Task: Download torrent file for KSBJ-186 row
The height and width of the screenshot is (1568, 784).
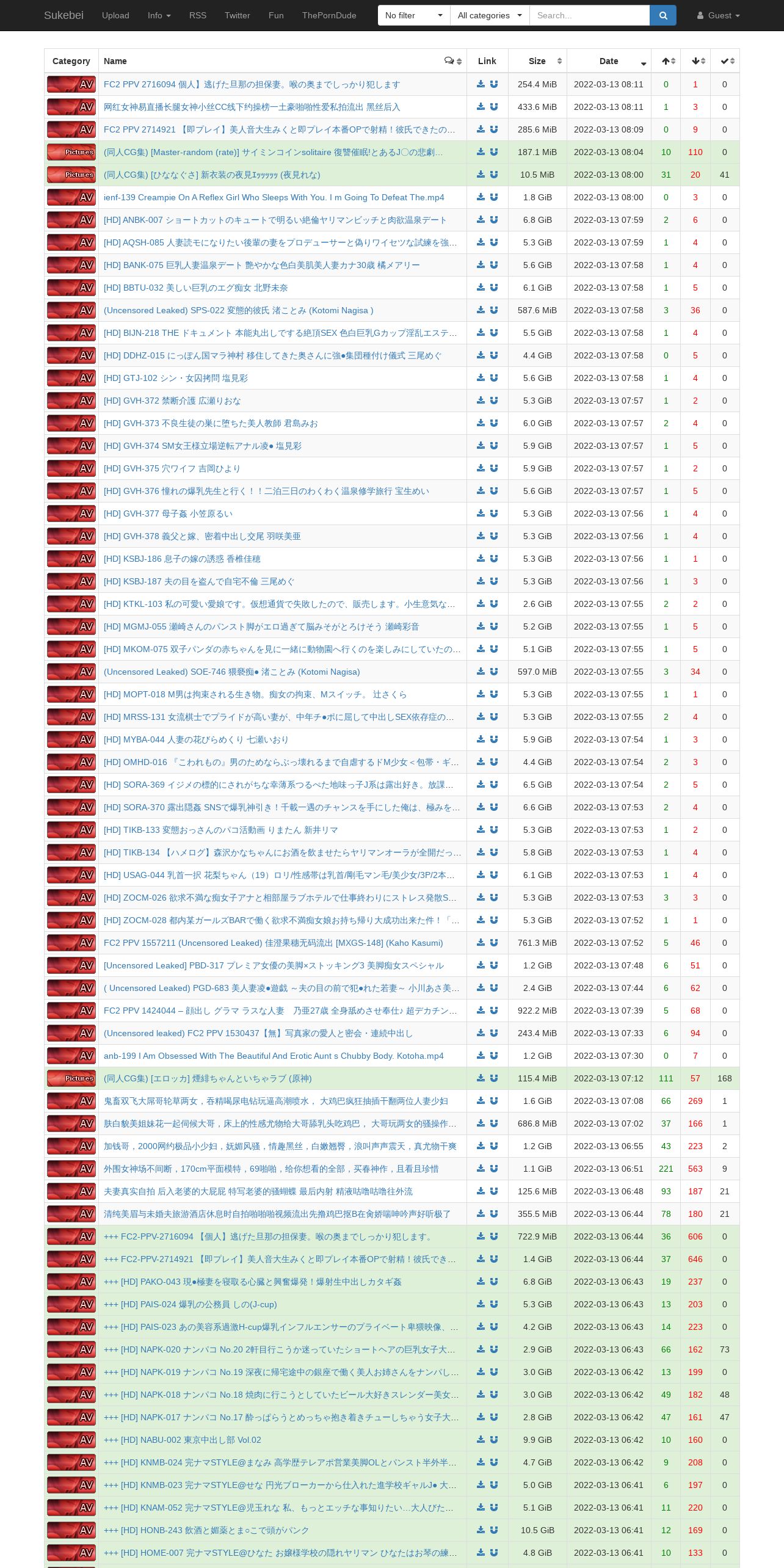Action: [x=481, y=559]
